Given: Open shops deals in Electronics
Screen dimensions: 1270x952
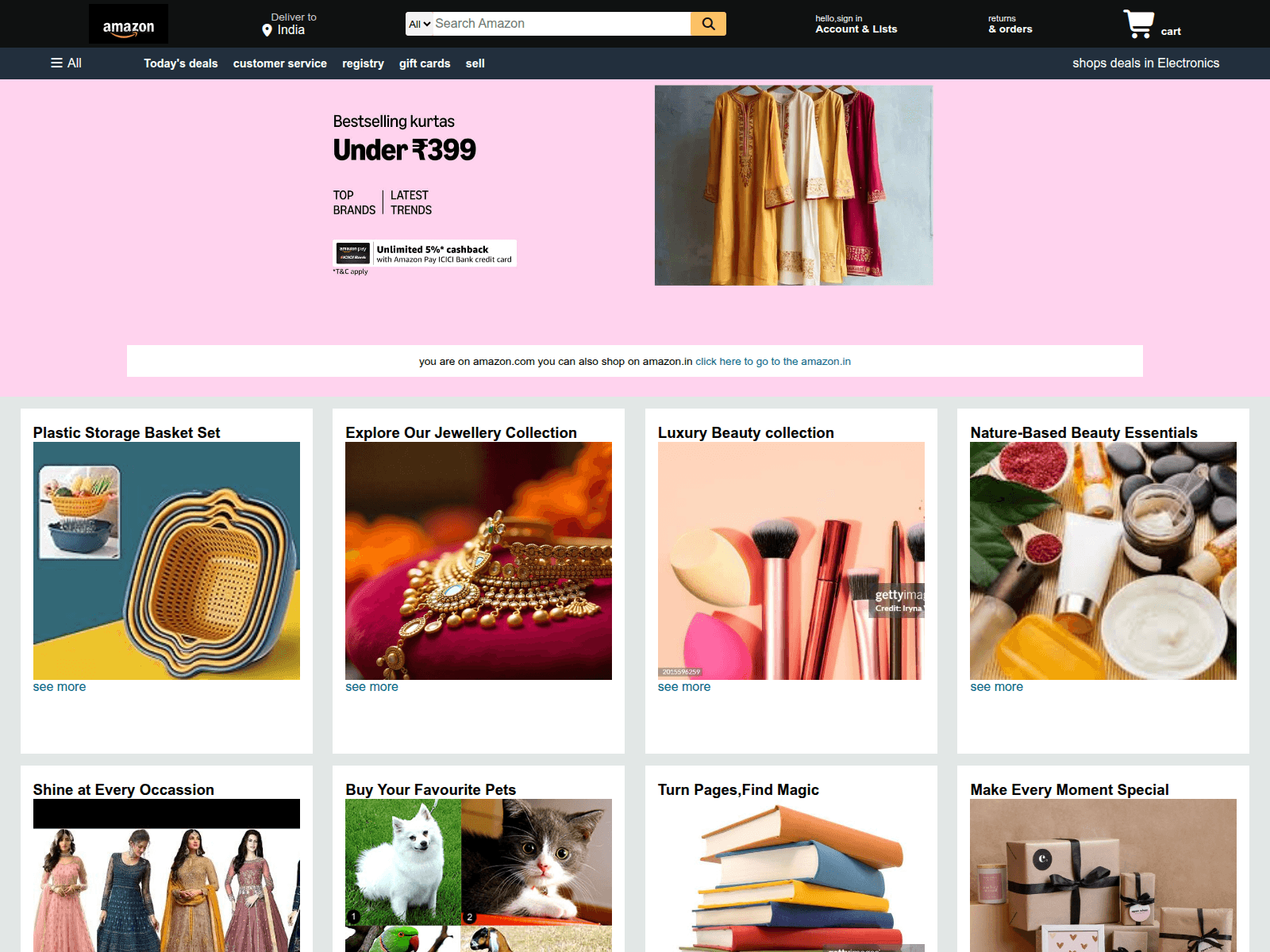Looking at the screenshot, I should [1145, 63].
